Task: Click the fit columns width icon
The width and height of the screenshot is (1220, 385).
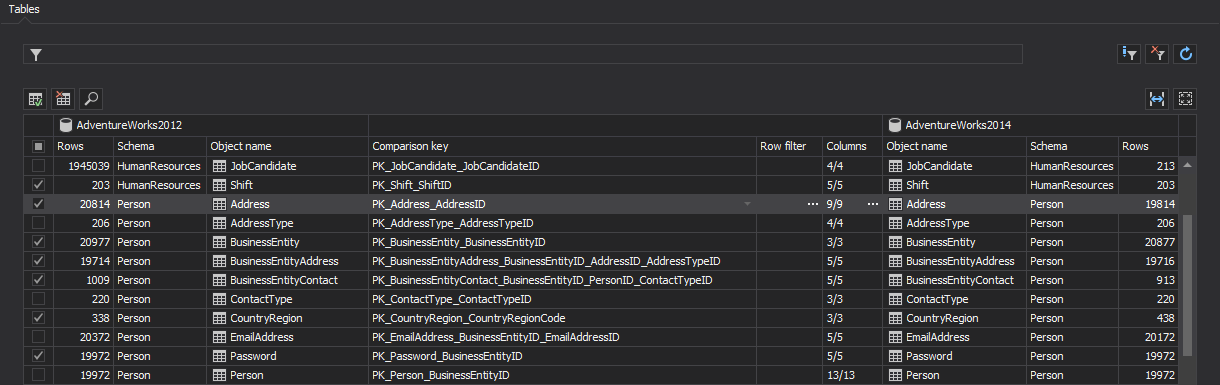Action: [x=1157, y=99]
